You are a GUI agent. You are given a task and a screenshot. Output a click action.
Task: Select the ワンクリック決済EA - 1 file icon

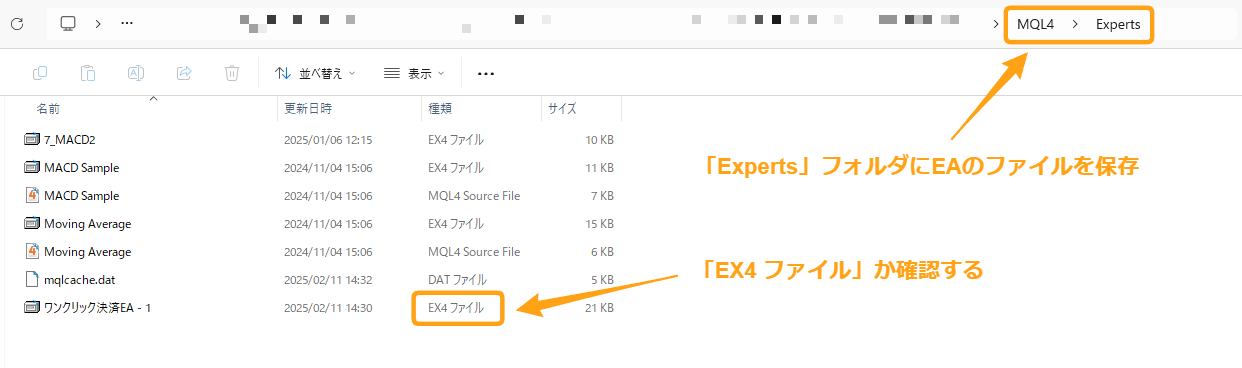click(31, 308)
